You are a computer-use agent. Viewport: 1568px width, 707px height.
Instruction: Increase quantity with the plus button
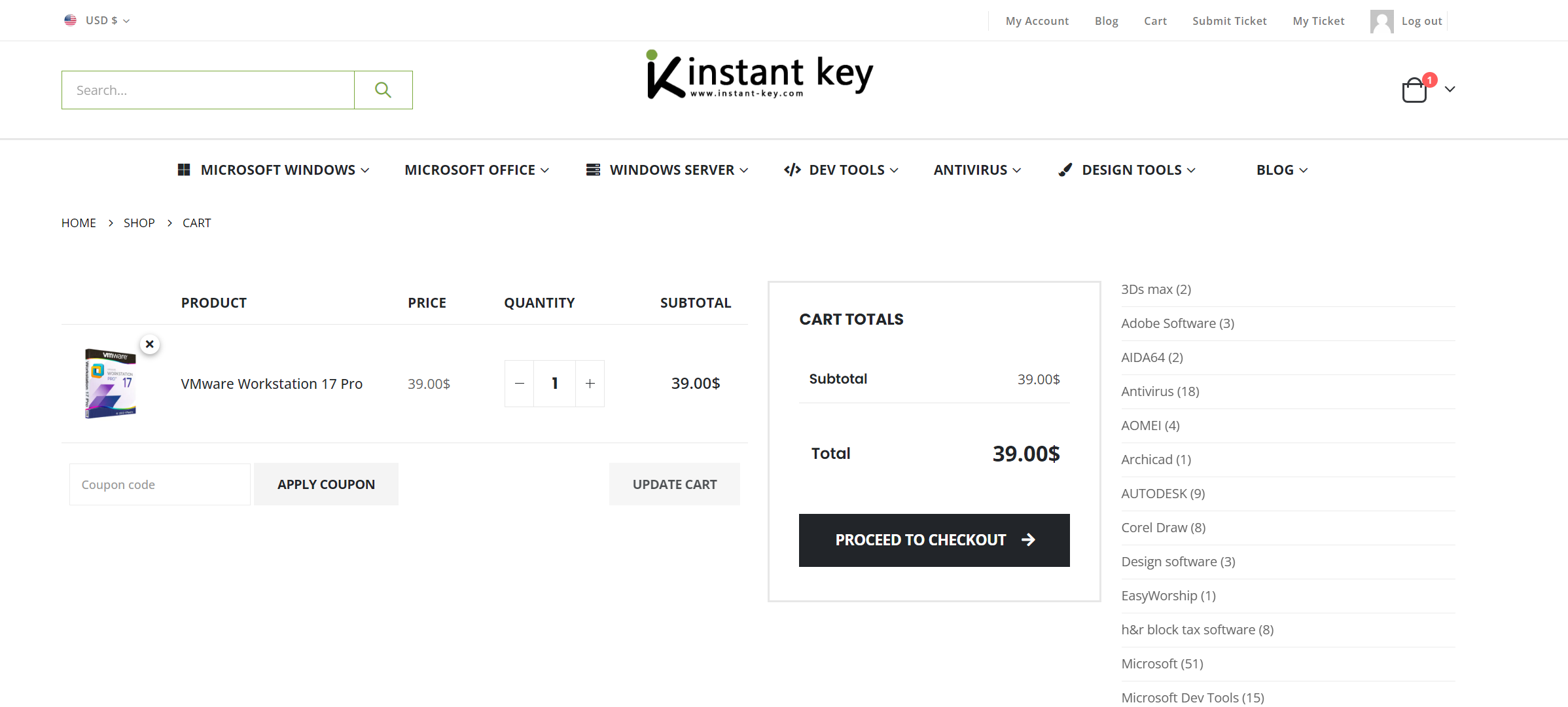[x=590, y=384]
